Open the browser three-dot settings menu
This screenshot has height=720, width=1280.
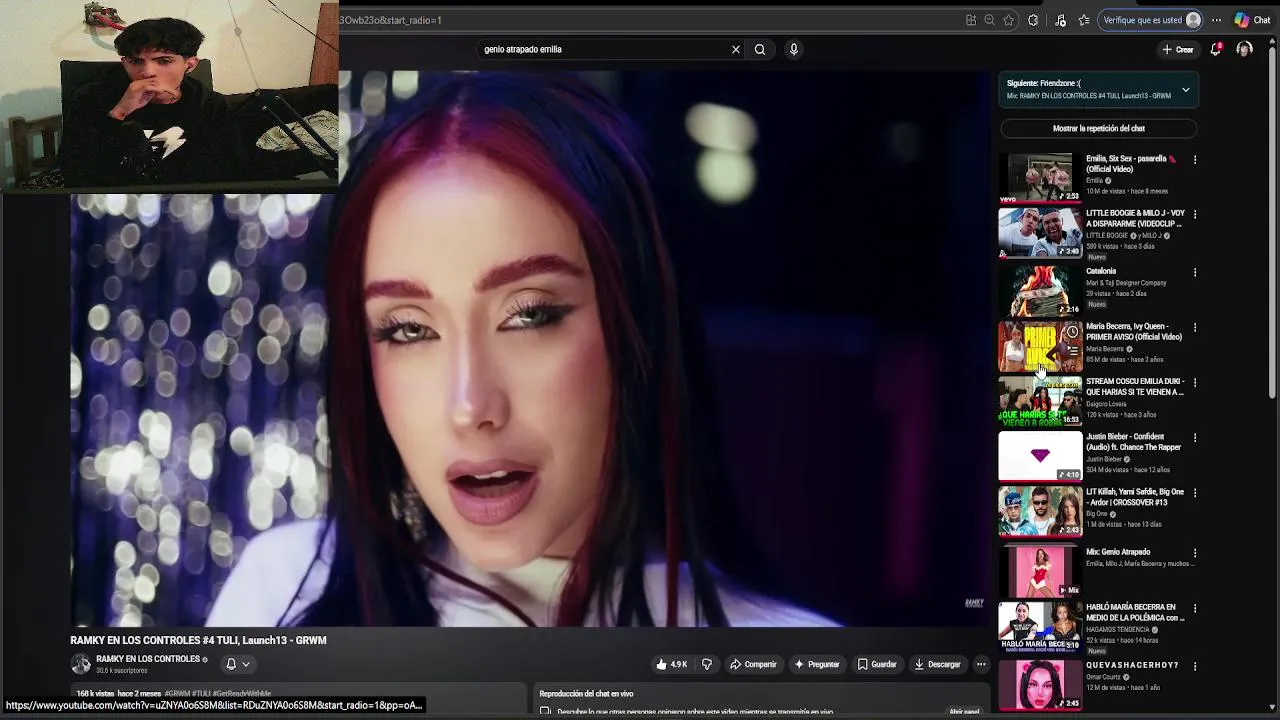click(x=1216, y=20)
